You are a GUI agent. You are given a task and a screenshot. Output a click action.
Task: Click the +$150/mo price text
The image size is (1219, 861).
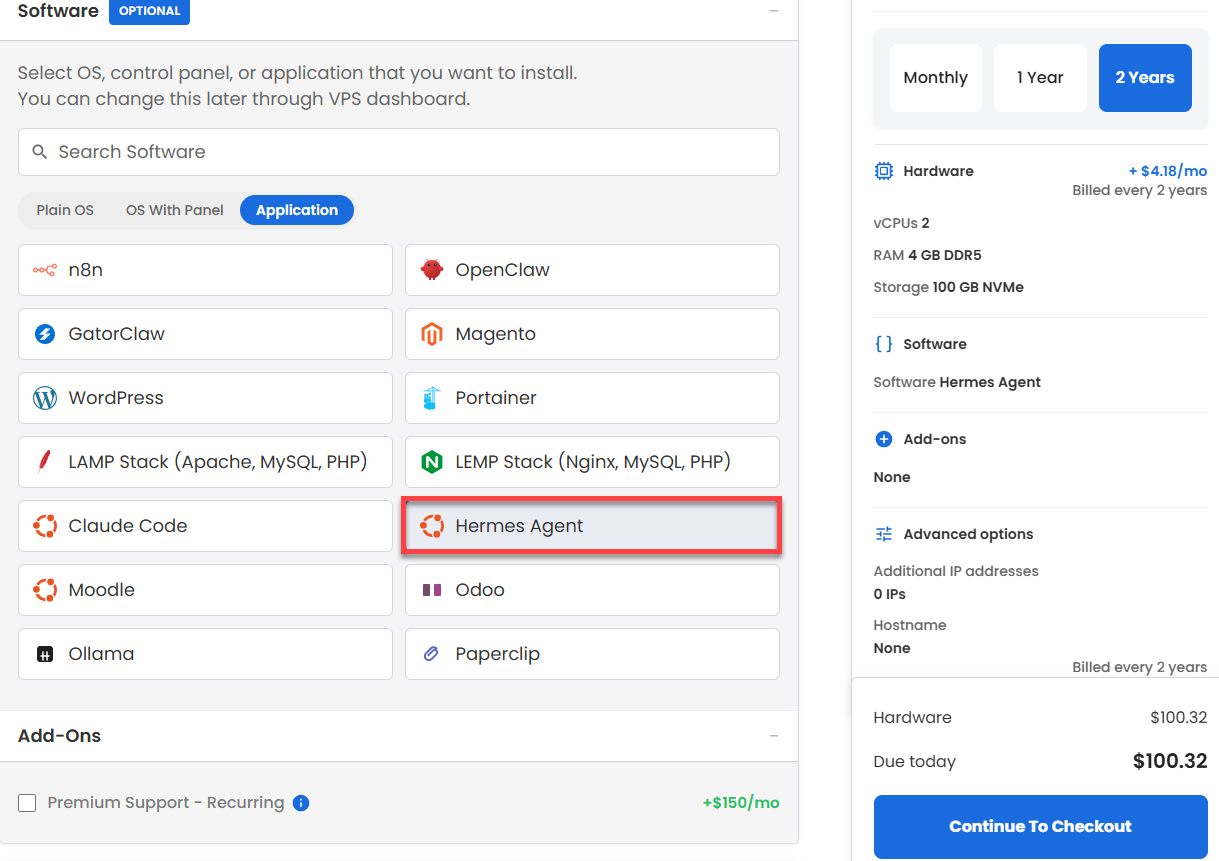(741, 803)
